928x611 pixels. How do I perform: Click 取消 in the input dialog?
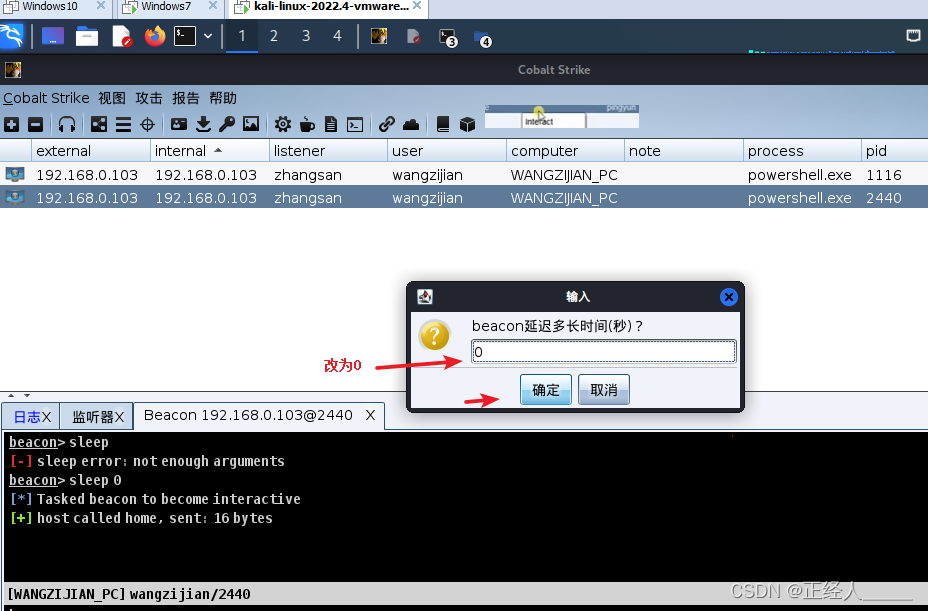604,390
